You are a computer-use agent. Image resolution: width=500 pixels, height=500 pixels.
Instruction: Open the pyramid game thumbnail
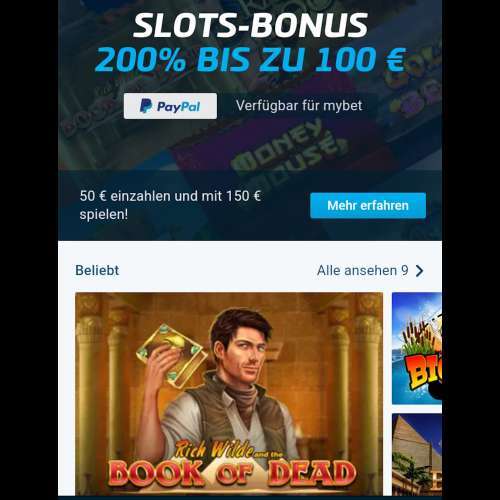coord(417,455)
